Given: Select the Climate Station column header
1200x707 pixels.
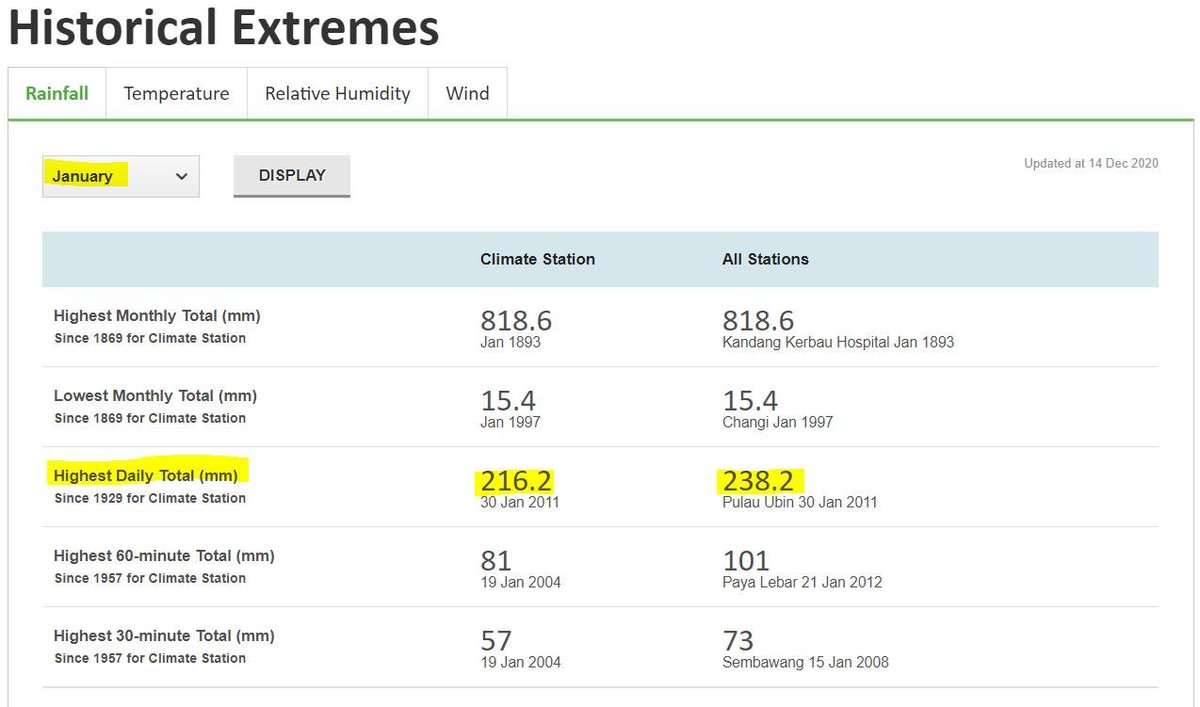Looking at the screenshot, I should click(537, 258).
